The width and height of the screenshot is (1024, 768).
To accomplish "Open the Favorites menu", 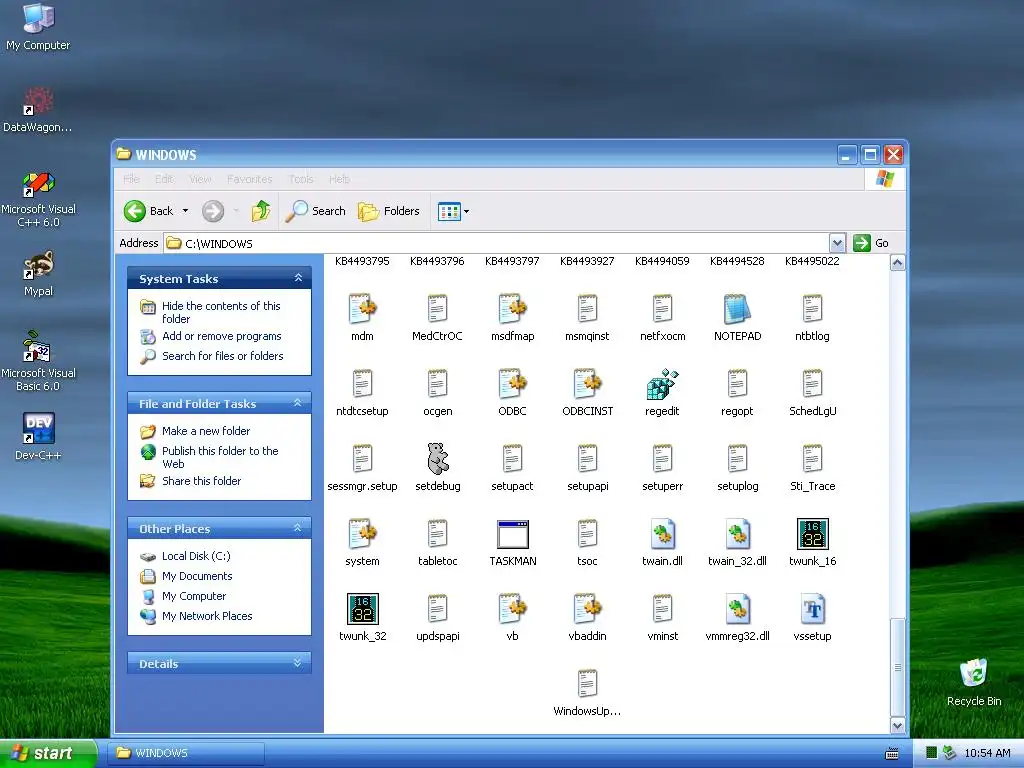I will coord(249,179).
